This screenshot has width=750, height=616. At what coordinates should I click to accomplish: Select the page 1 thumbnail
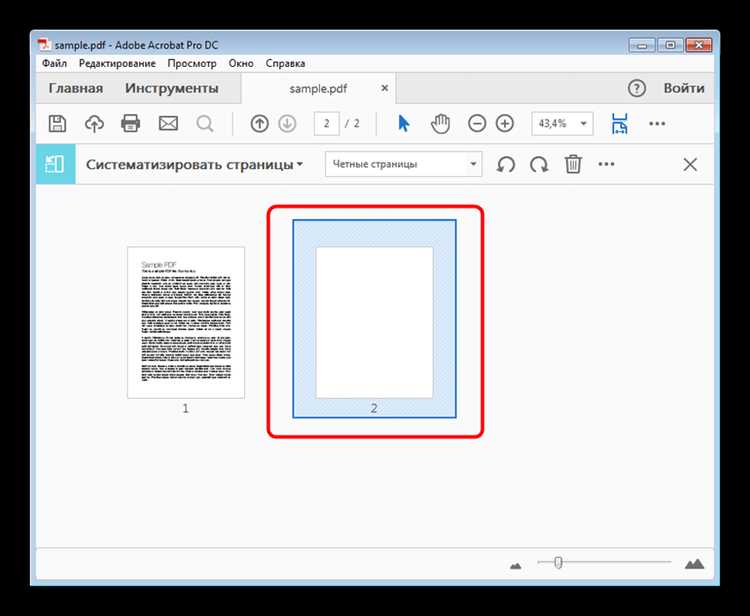186,322
